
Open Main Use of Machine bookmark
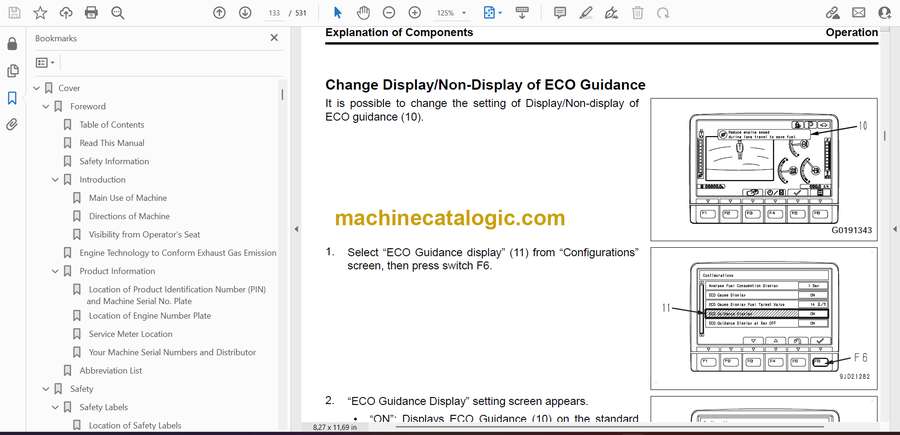coord(127,198)
